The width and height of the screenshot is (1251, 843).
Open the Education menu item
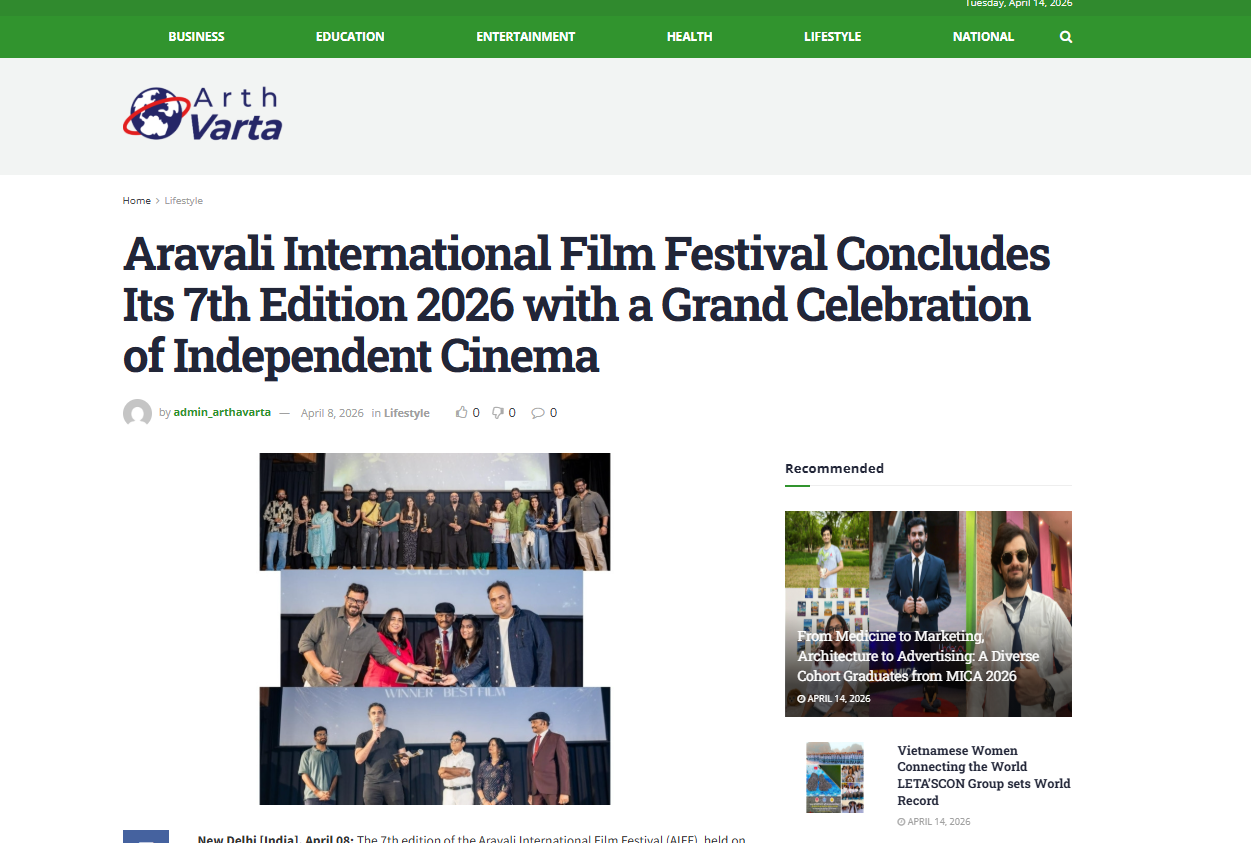(350, 37)
